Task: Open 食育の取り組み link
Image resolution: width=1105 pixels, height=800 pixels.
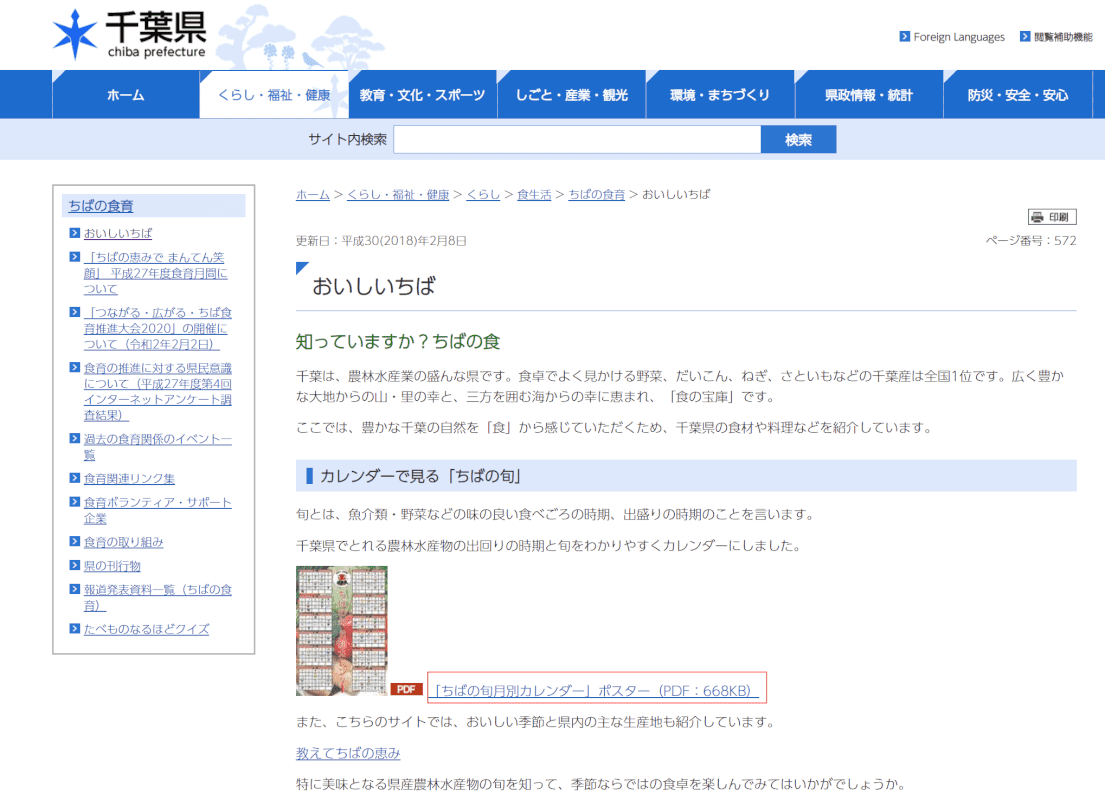Action: pos(123,542)
